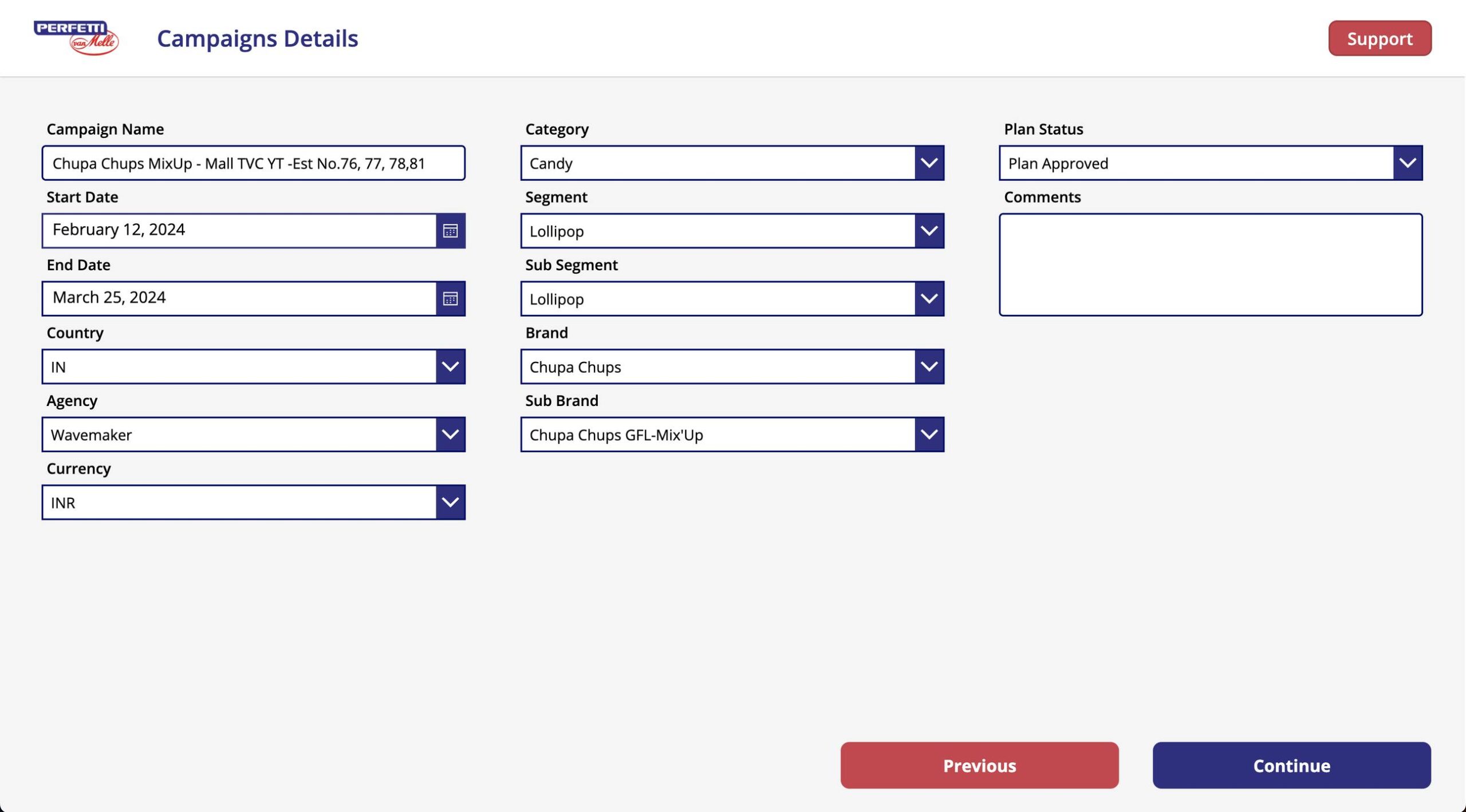The width and height of the screenshot is (1466, 812).
Task: Click the Support button top right
Action: 1380,38
